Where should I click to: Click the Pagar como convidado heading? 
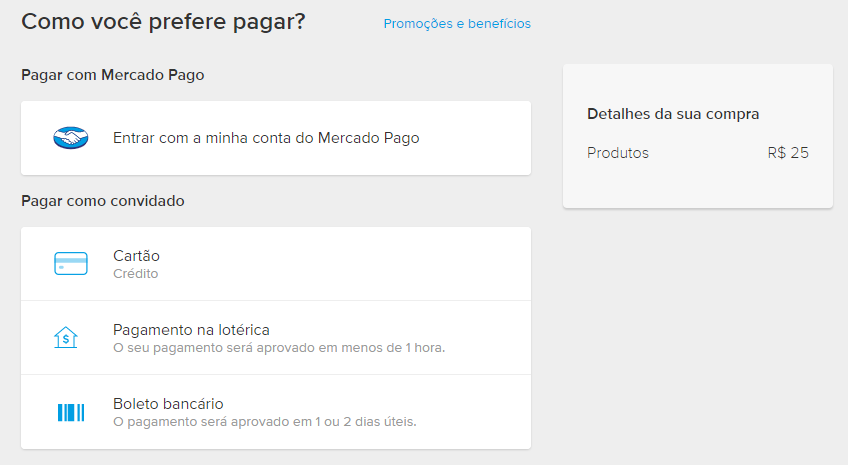[x=102, y=201]
